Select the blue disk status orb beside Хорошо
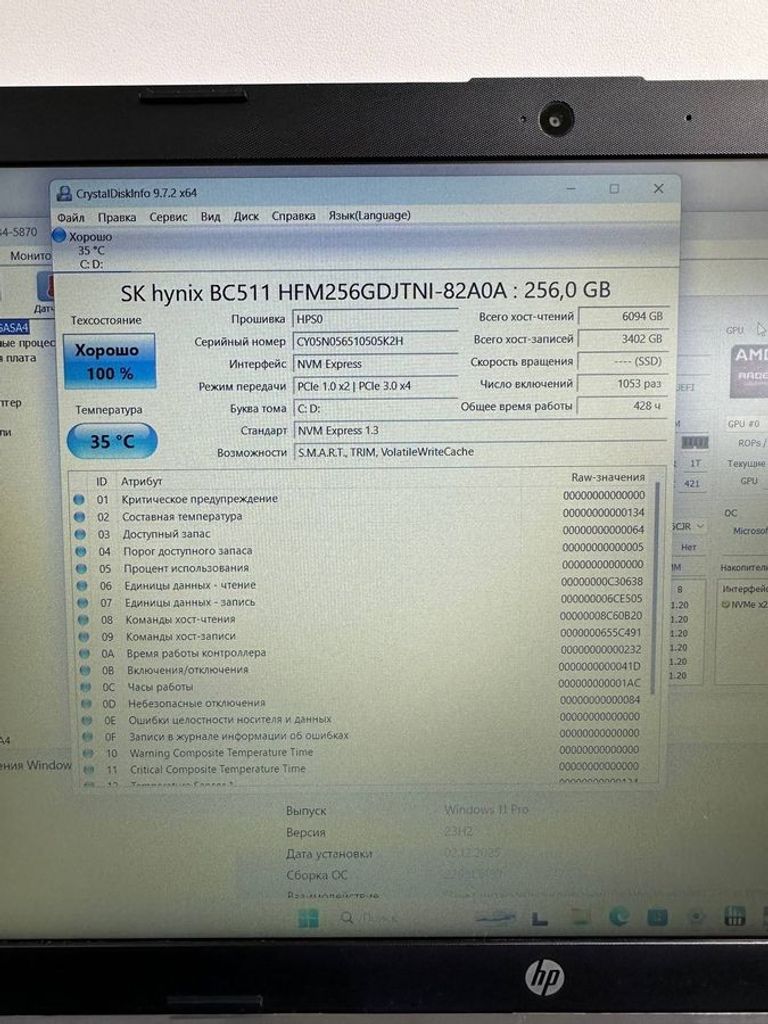The image size is (768, 1024). coord(59,235)
